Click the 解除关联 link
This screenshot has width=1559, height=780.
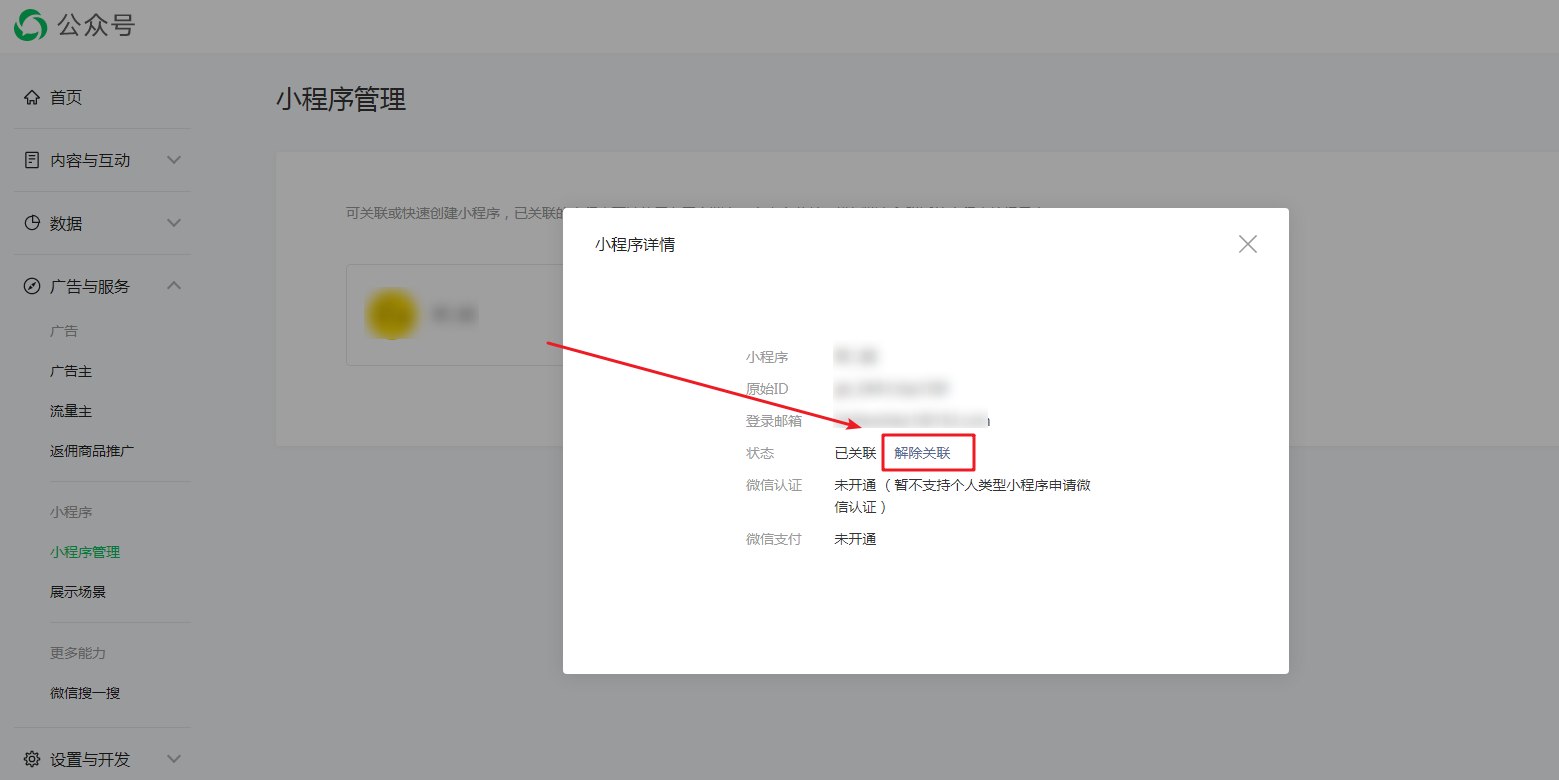[922, 453]
